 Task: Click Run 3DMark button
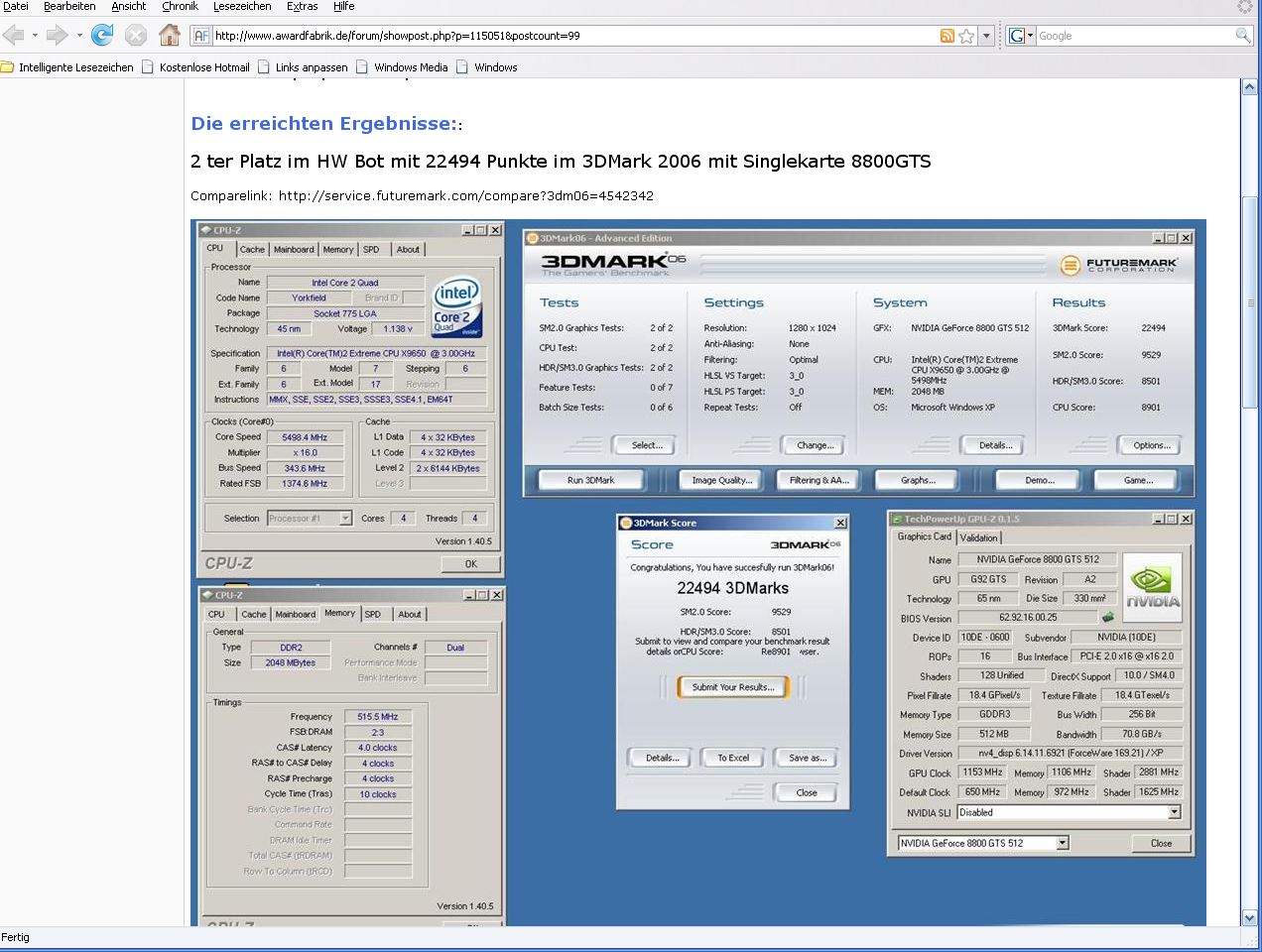591,480
